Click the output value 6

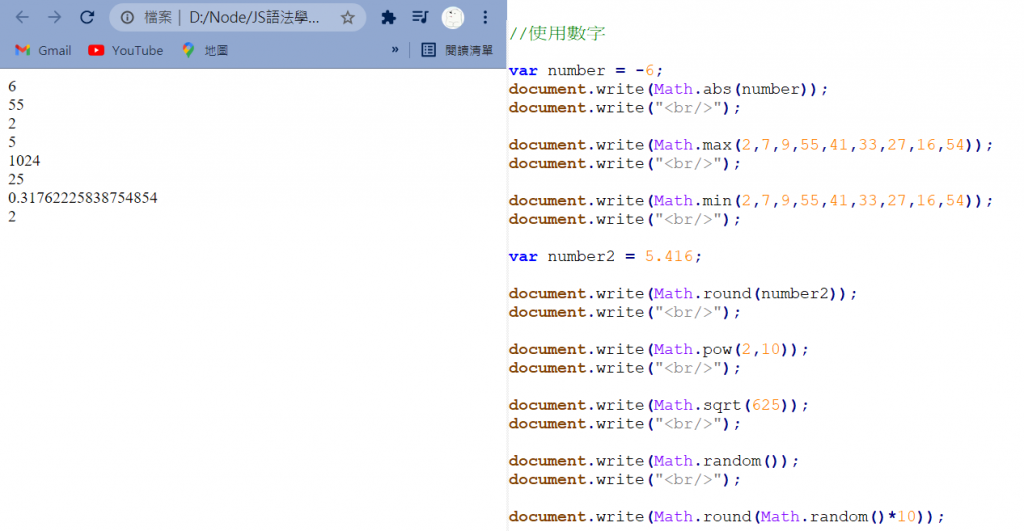click(12, 86)
